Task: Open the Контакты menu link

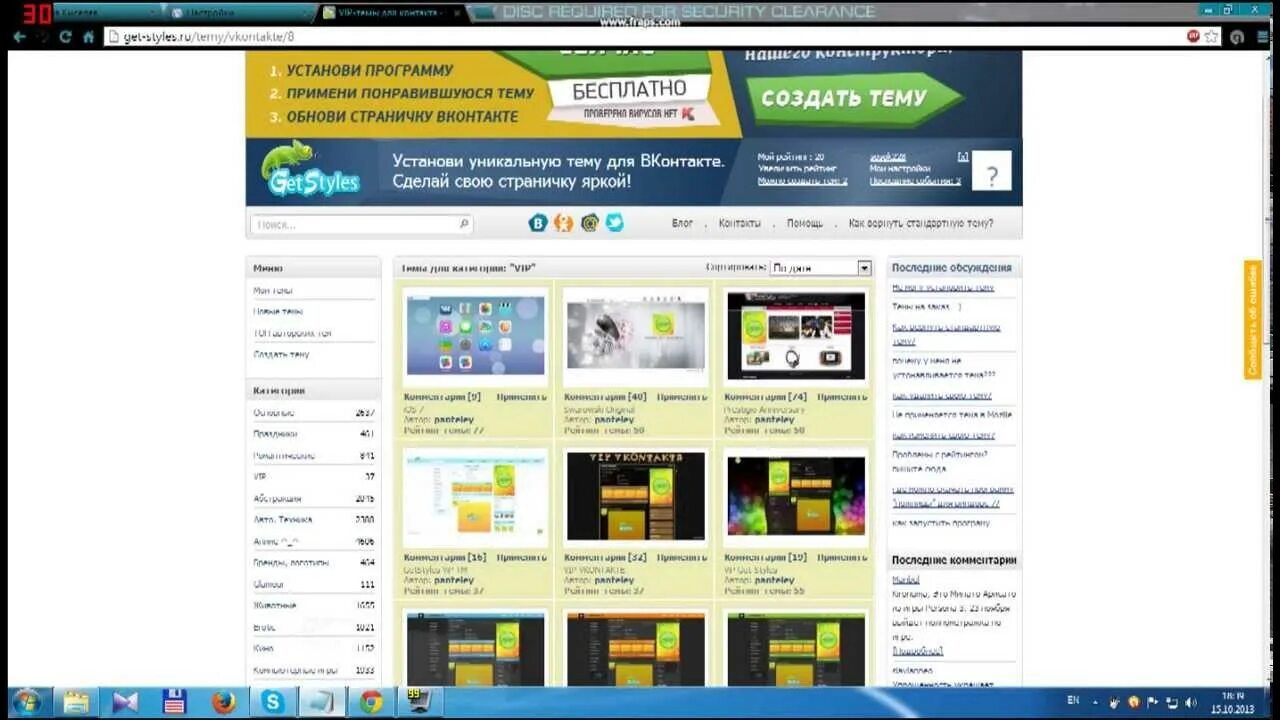Action: [739, 223]
